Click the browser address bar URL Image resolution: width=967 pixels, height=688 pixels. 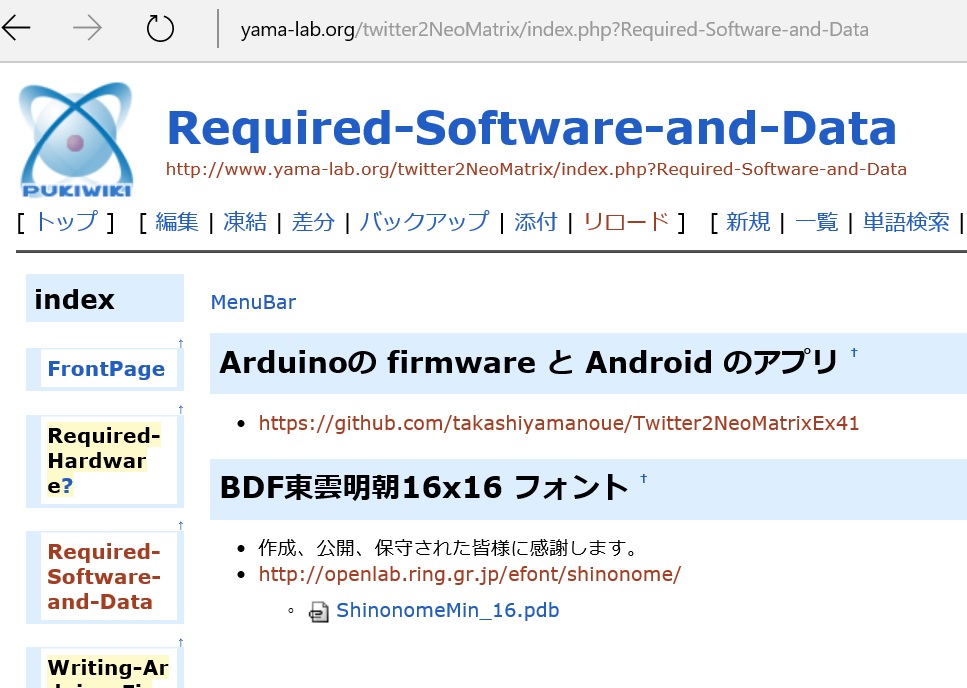click(x=554, y=29)
